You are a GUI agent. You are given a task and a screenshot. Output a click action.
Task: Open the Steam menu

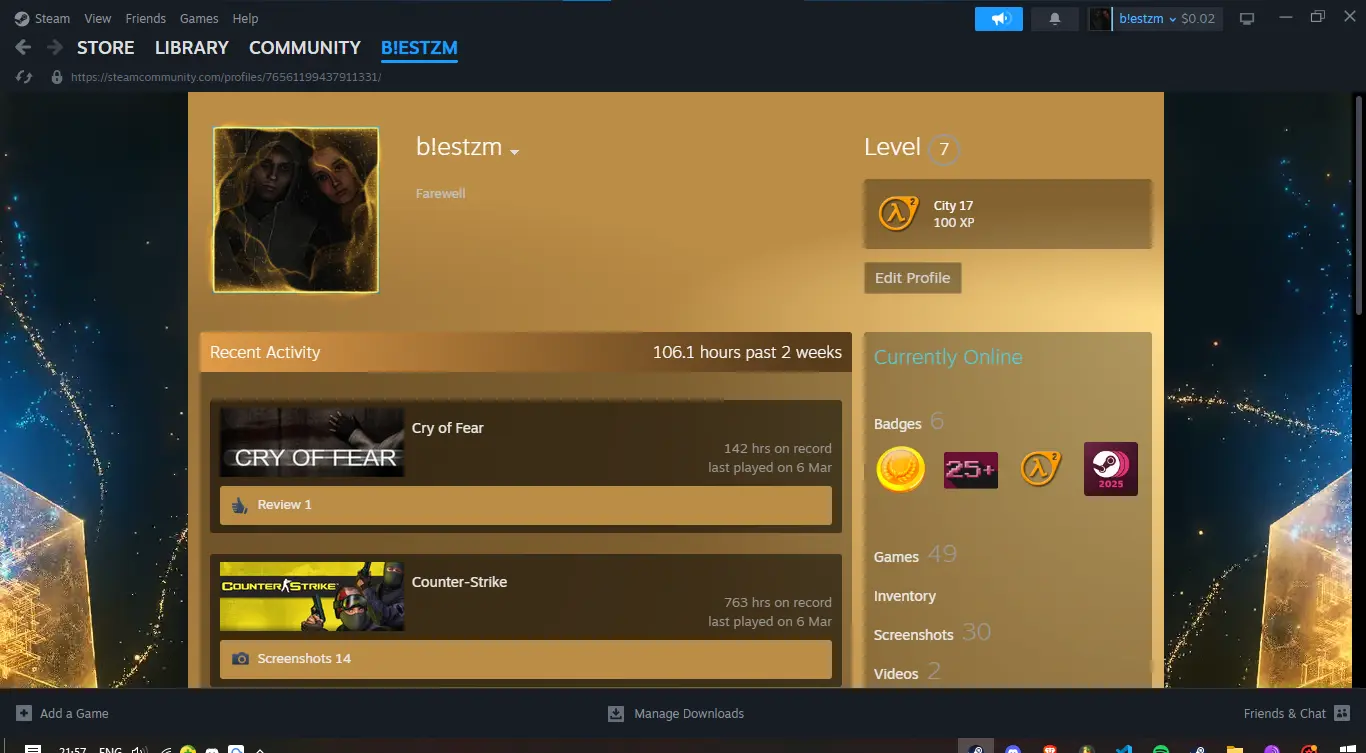[52, 18]
